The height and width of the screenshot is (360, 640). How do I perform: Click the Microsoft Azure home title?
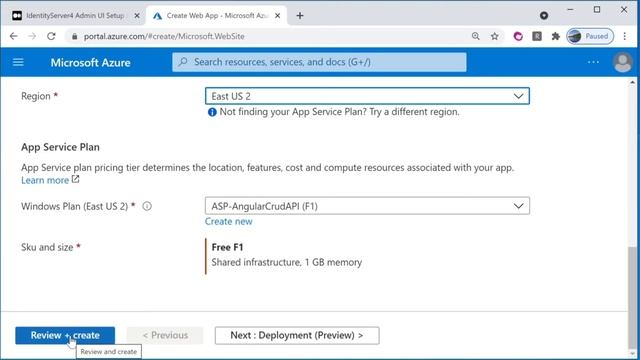(x=91, y=62)
